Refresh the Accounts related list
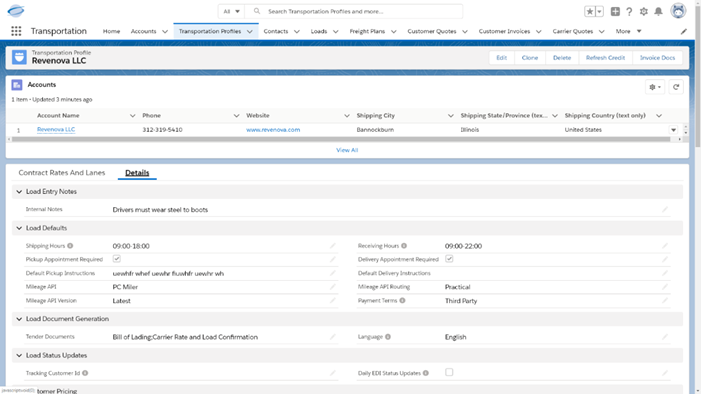Screen dimensions: 701x394 tap(676, 87)
